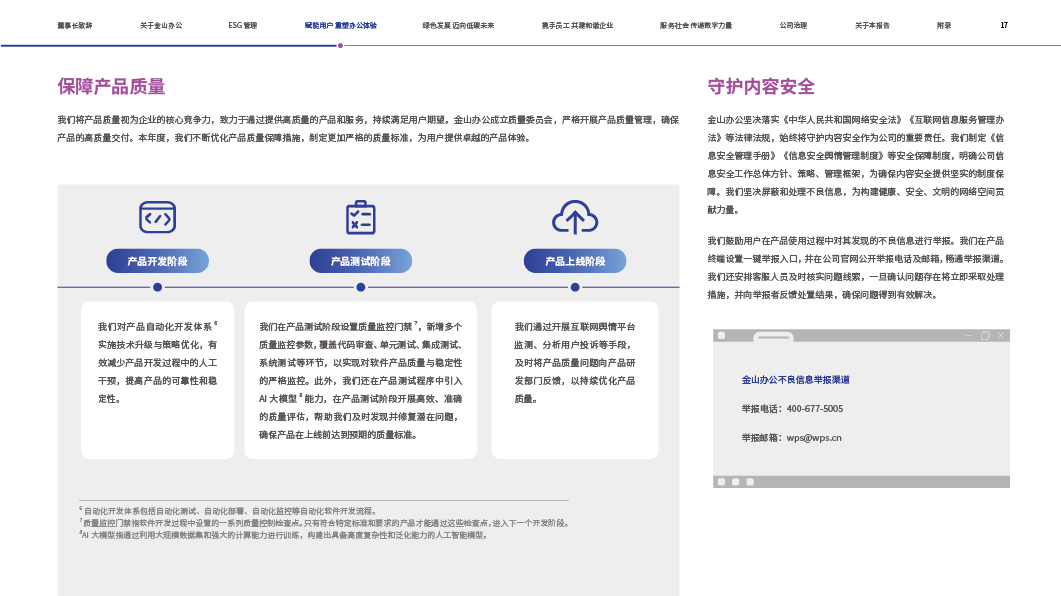
Task: Click the minimize icon in the mock browser window
Action: coord(968,335)
